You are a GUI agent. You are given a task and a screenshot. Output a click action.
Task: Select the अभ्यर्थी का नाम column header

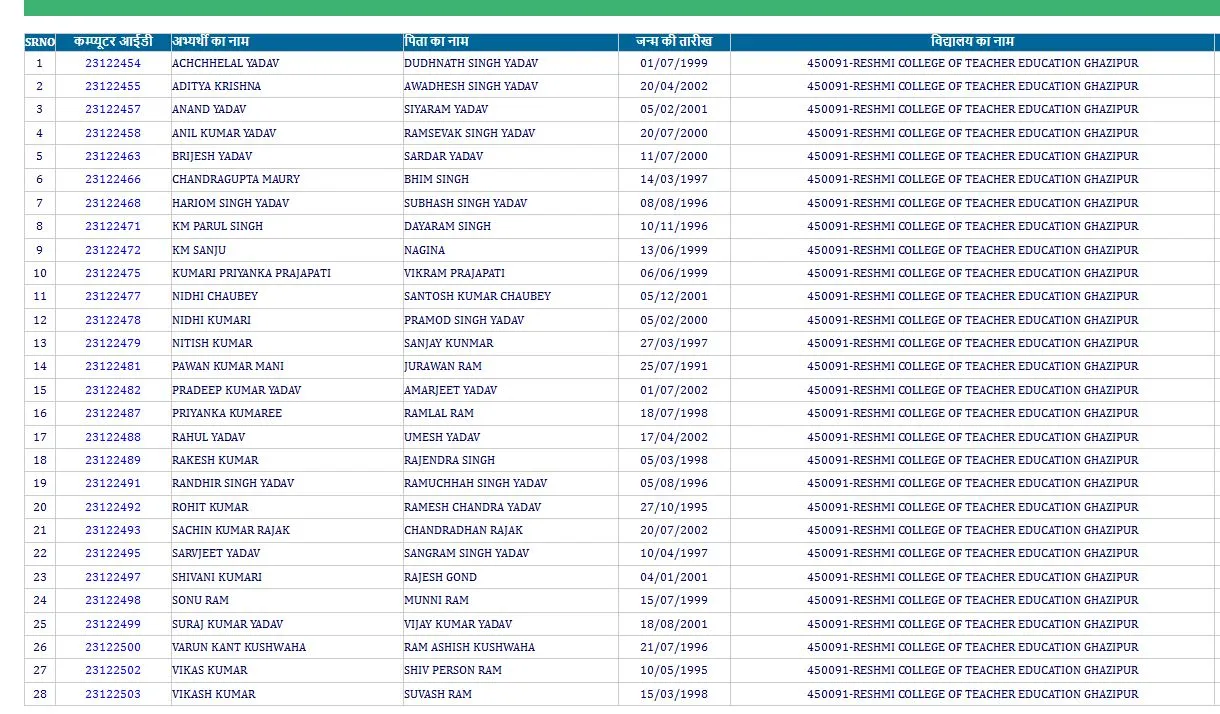tap(211, 42)
